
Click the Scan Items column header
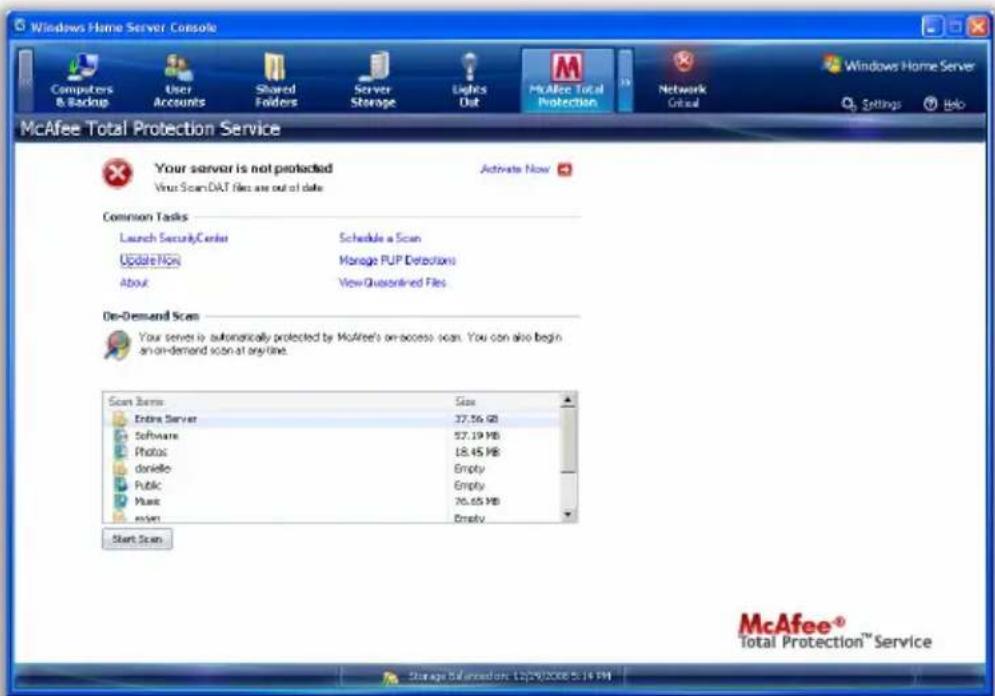pyautogui.click(x=277, y=402)
